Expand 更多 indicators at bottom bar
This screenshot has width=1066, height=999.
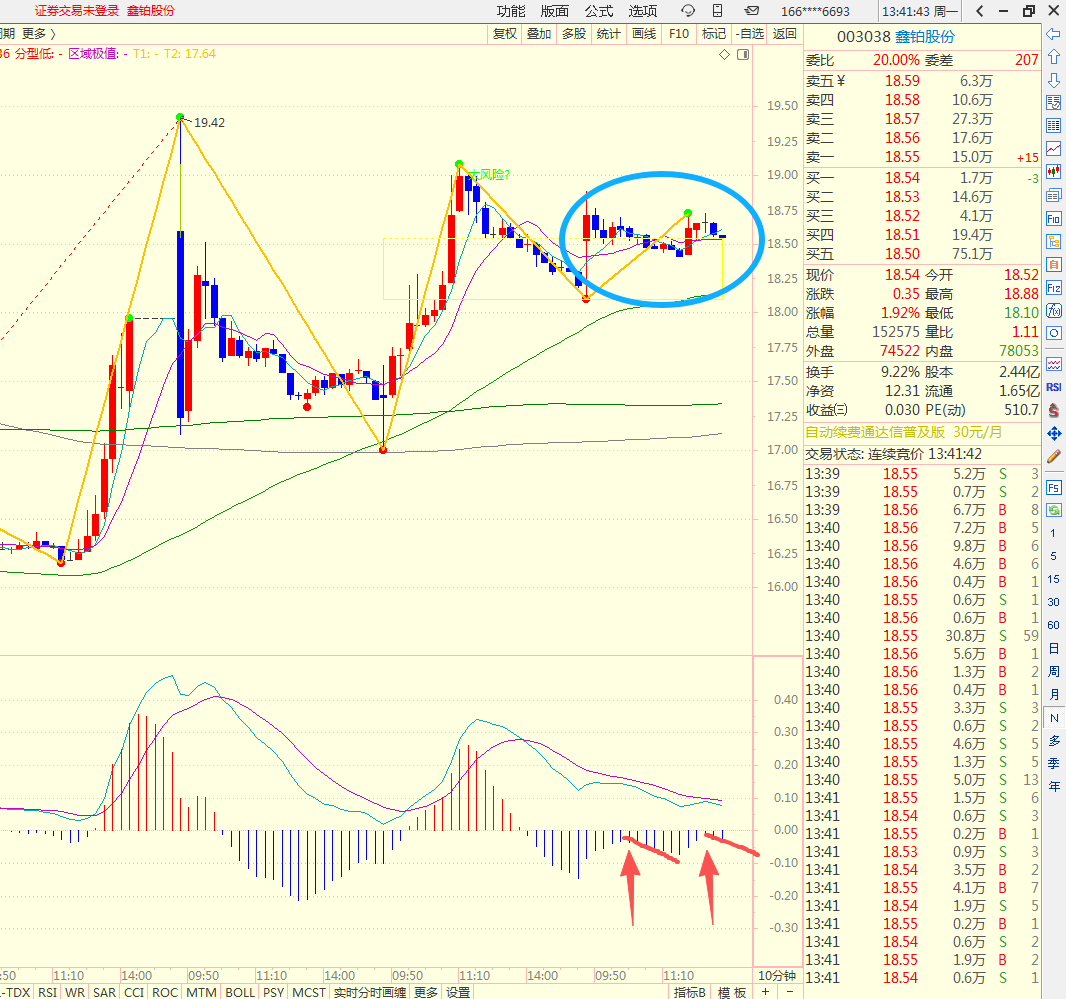point(426,992)
